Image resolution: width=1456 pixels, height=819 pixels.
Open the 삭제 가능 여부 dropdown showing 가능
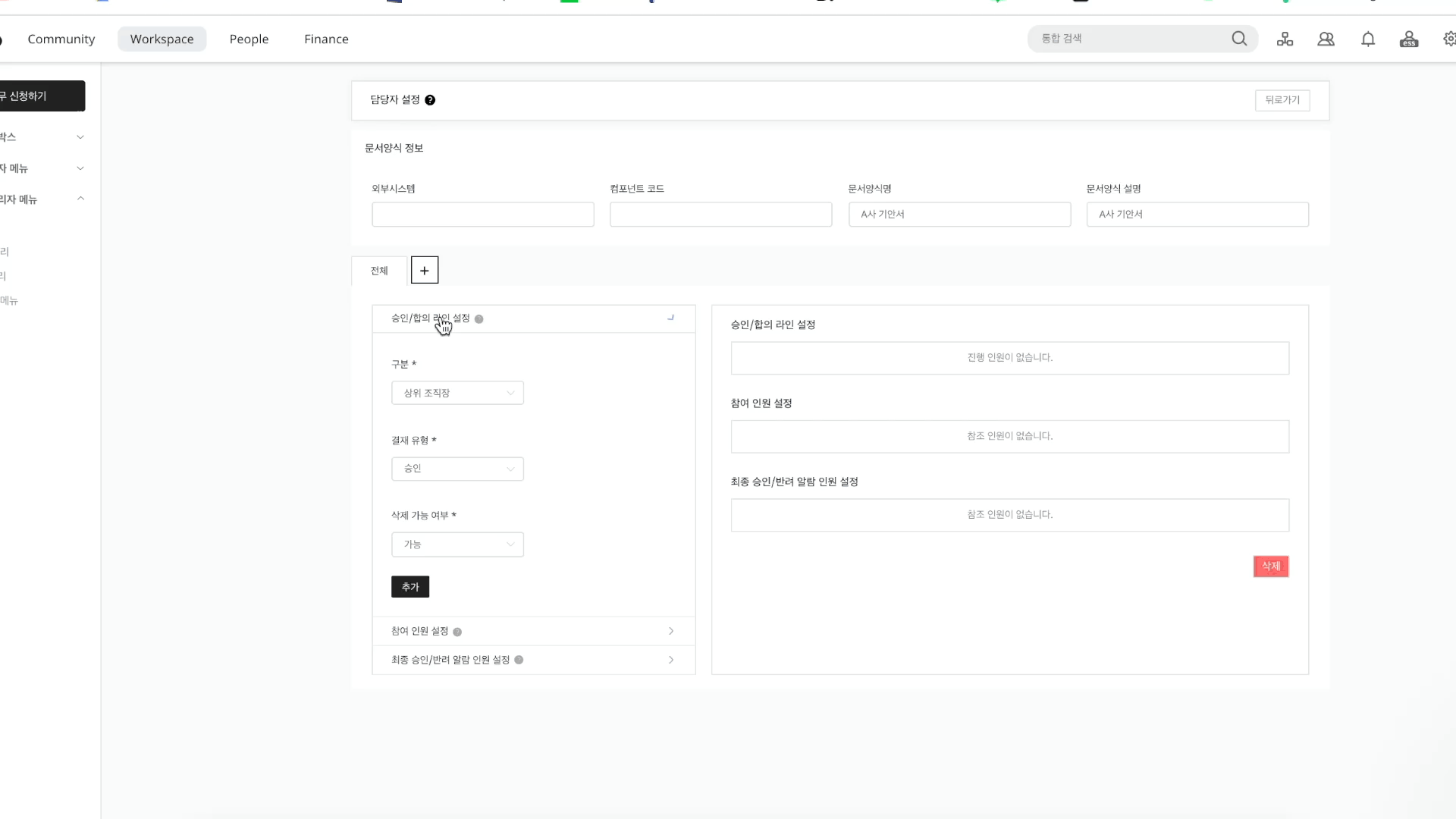point(457,544)
